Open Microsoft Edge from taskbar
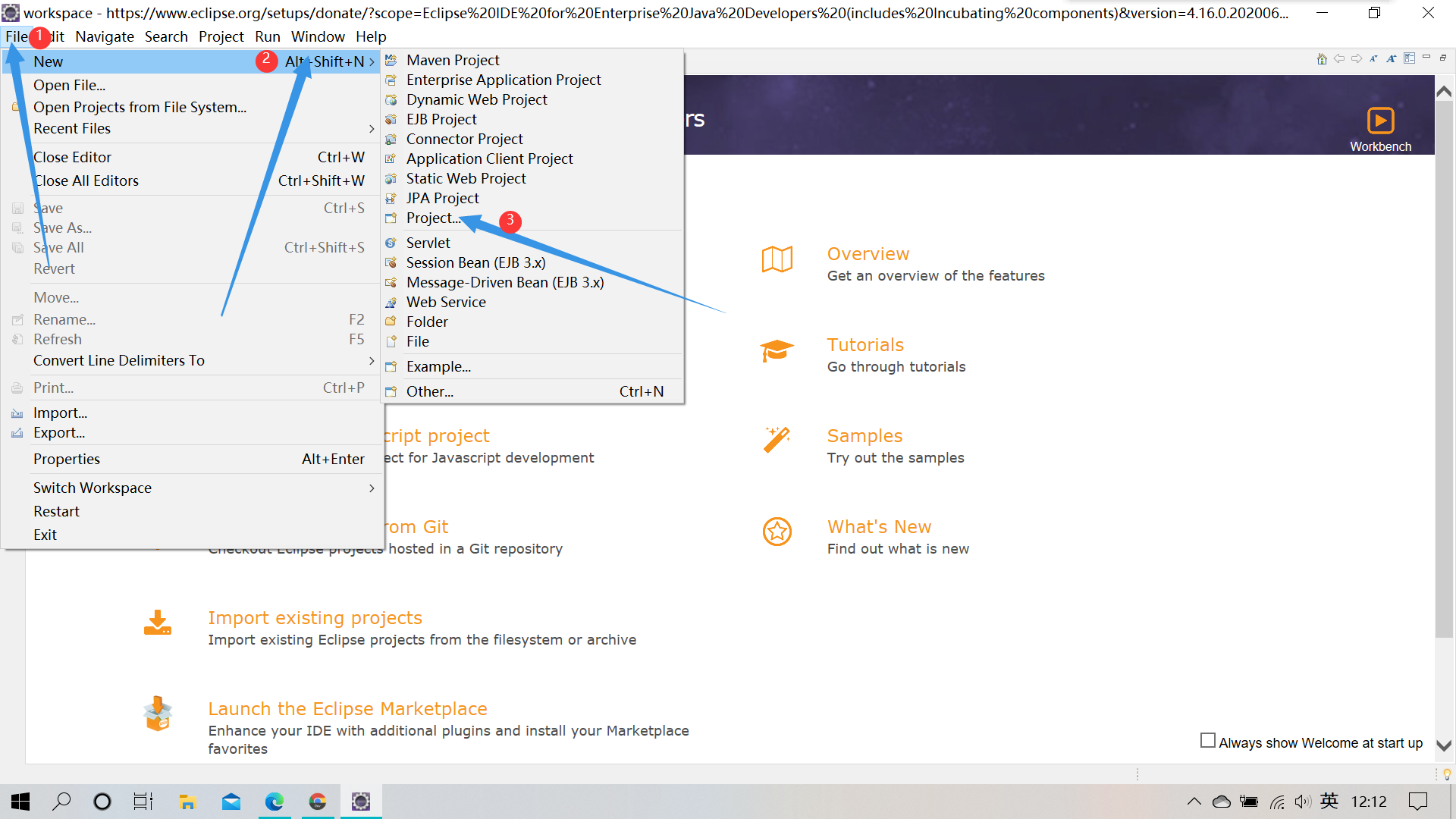The image size is (1456, 819). [x=275, y=802]
